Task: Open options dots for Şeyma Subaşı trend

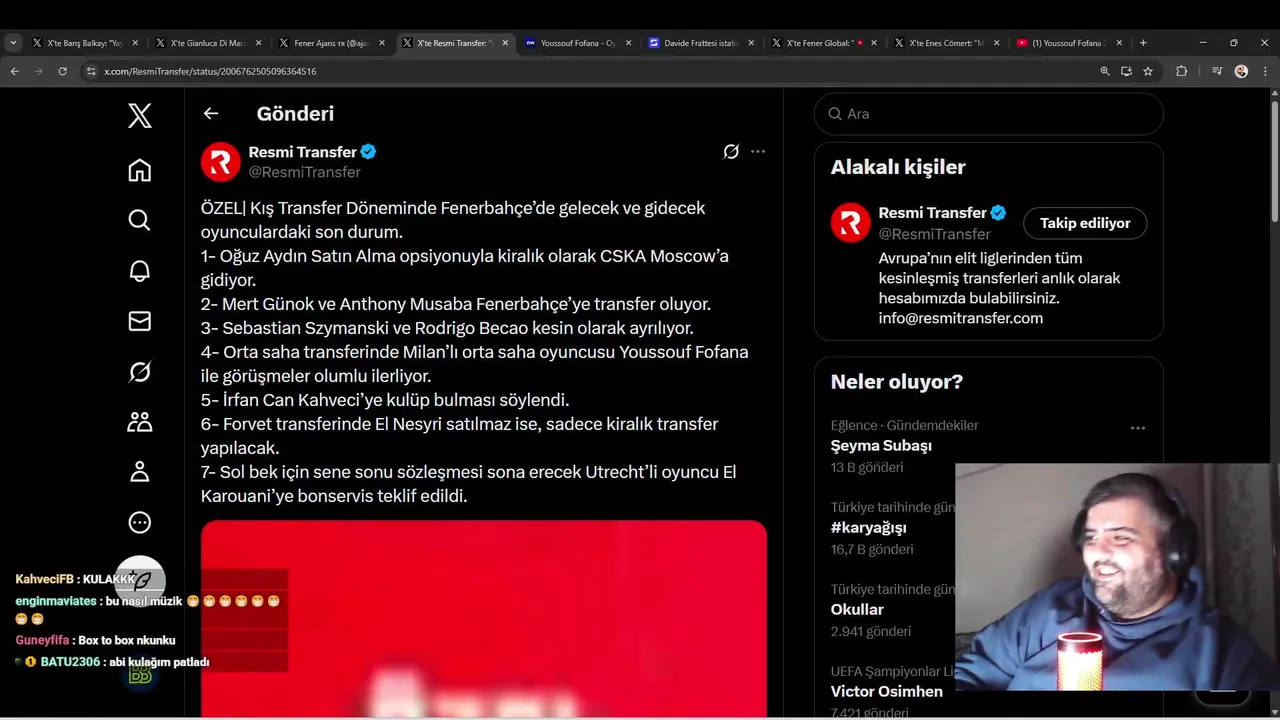Action: (x=1138, y=428)
